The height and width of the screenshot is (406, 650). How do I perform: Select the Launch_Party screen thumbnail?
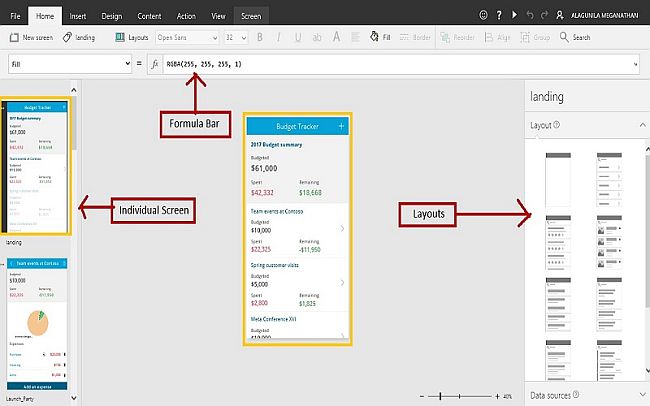coord(37,324)
